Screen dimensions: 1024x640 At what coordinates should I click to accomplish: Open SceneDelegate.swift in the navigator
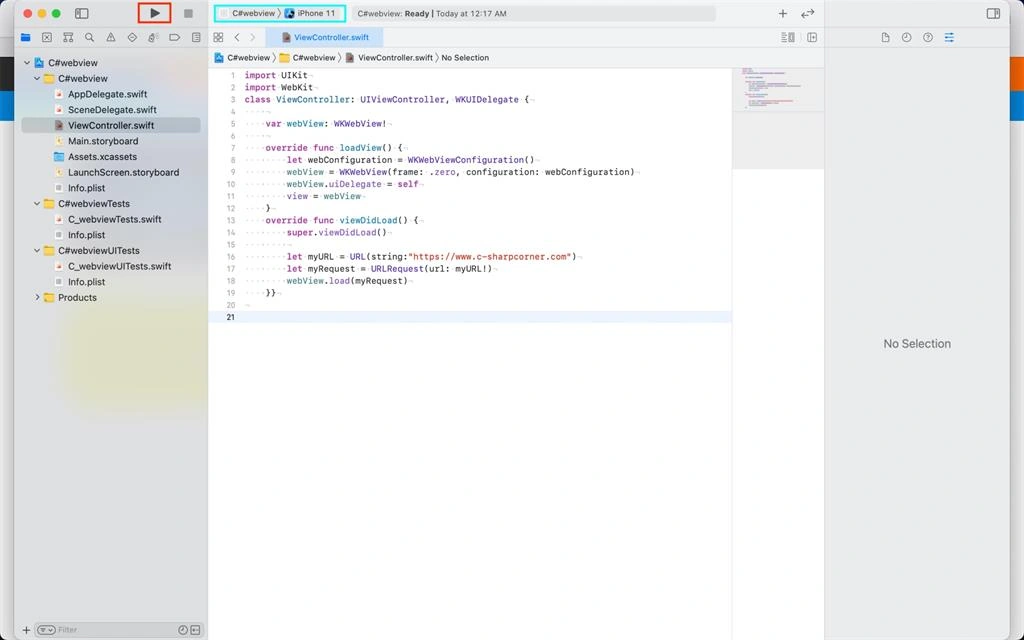(x=112, y=110)
